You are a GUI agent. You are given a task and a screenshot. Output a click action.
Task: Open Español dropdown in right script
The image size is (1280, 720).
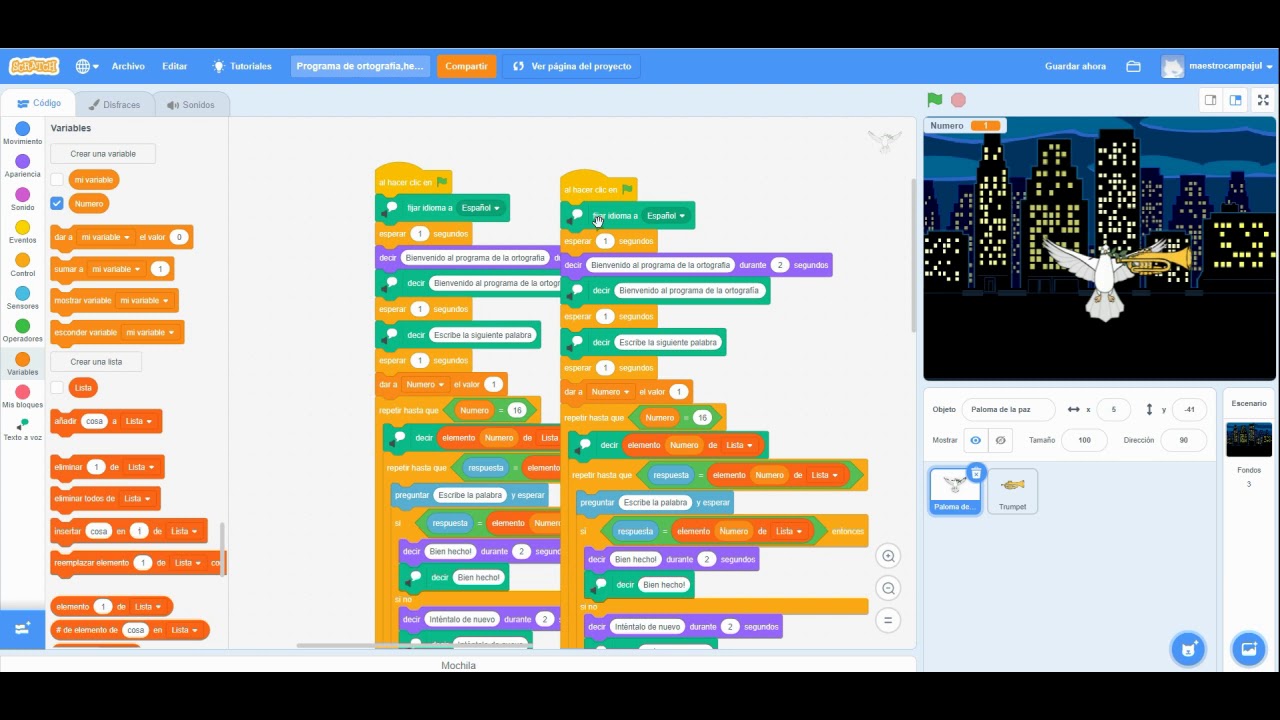pyautogui.click(x=666, y=216)
